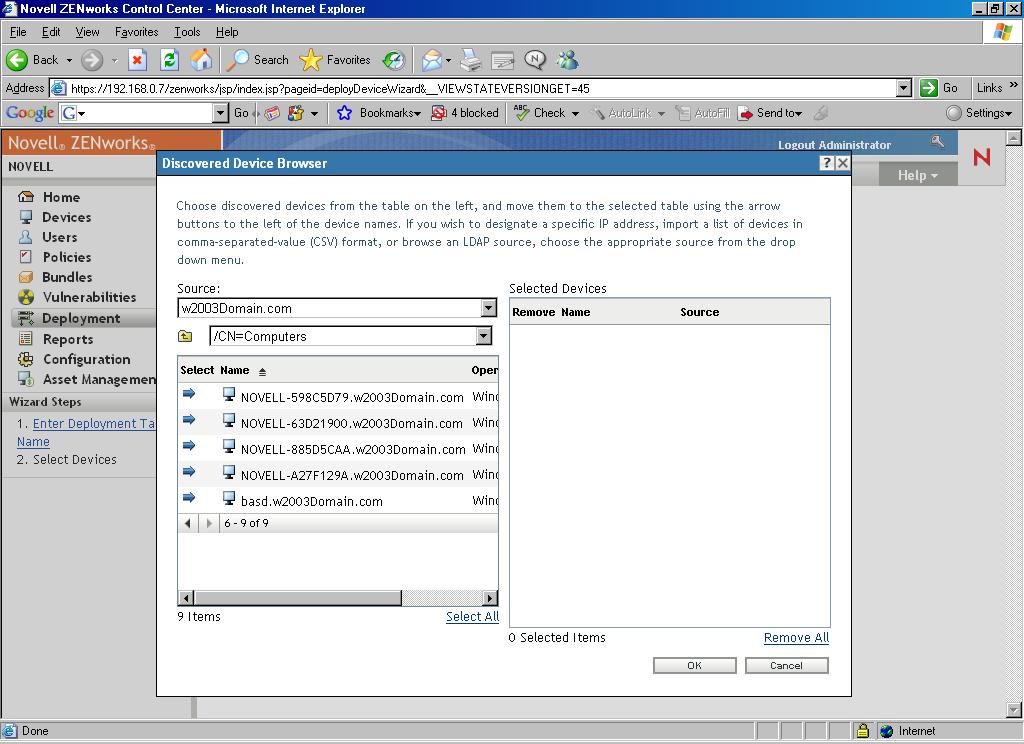The image size is (1024, 744).
Task: Add basd.w2003Domain.com with its arrow icon
Action: 189,498
